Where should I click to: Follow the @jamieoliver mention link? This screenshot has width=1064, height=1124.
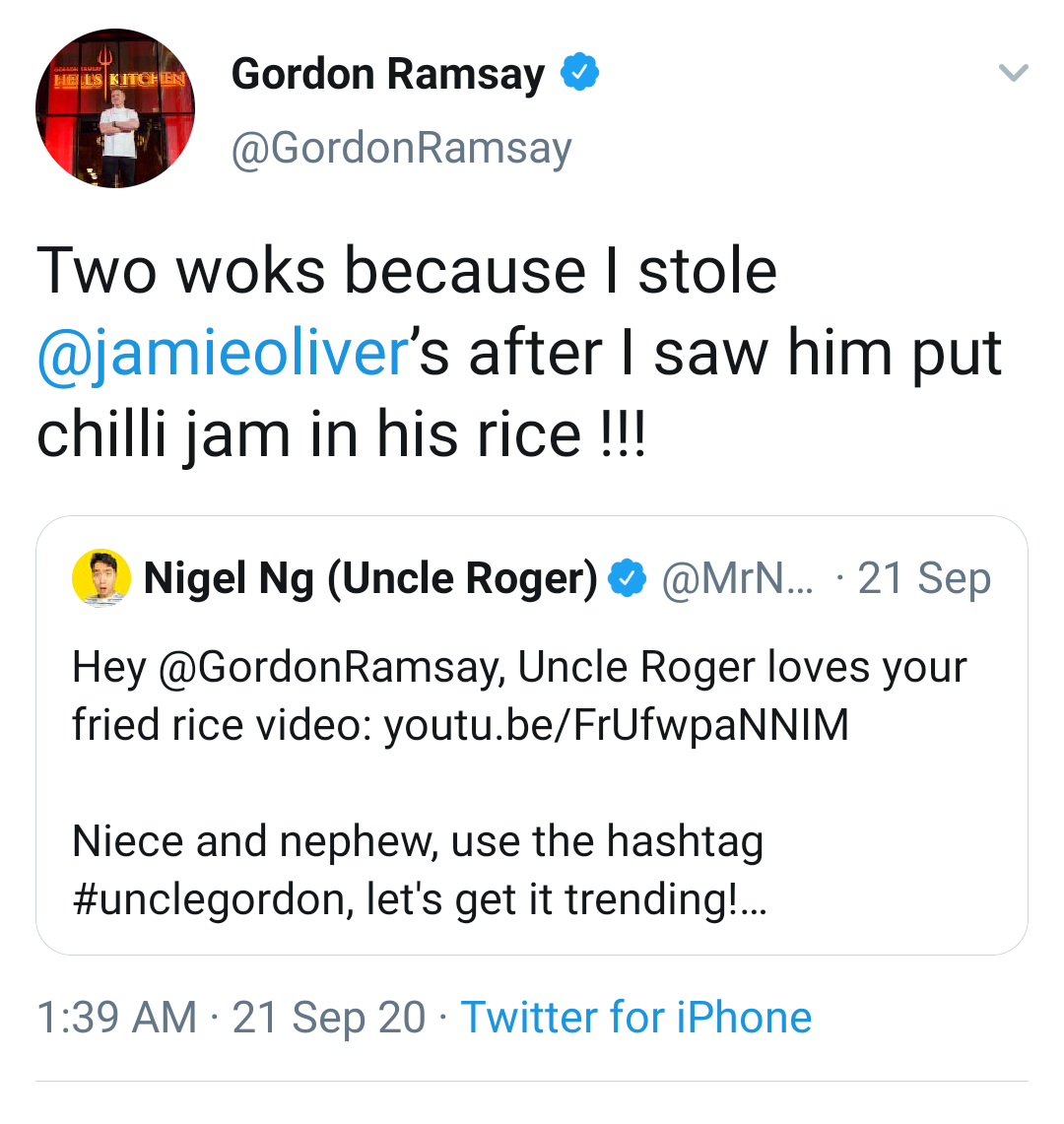click(x=223, y=353)
